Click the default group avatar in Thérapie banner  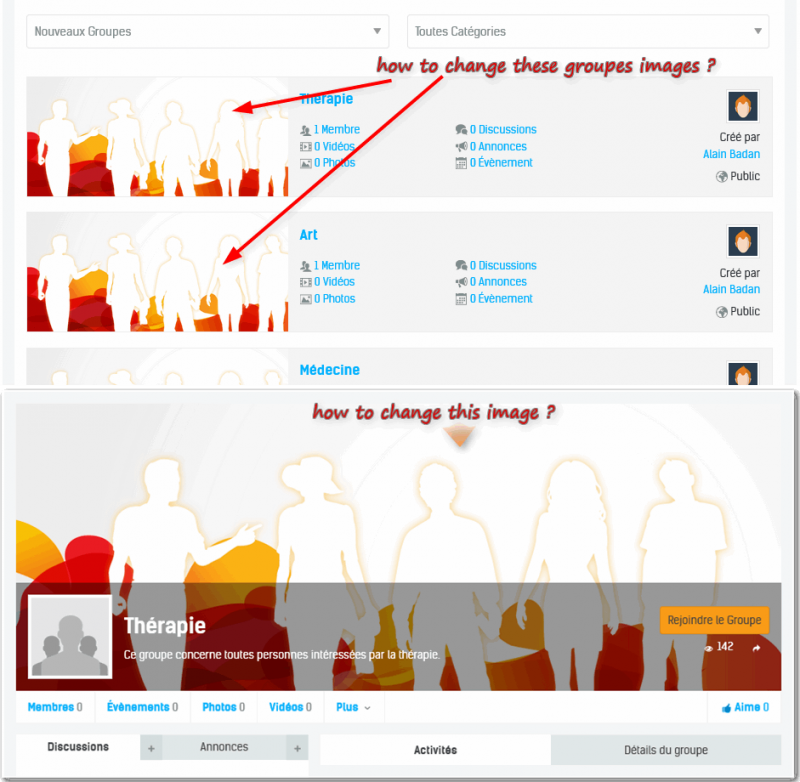pyautogui.click(x=70, y=637)
